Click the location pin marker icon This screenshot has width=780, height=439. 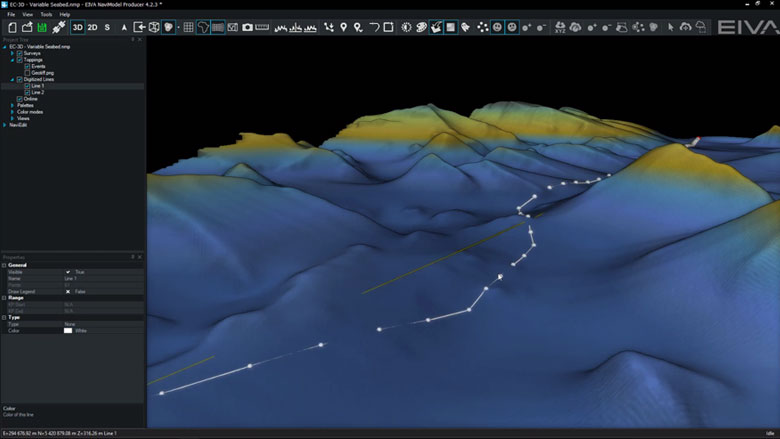coord(343,27)
